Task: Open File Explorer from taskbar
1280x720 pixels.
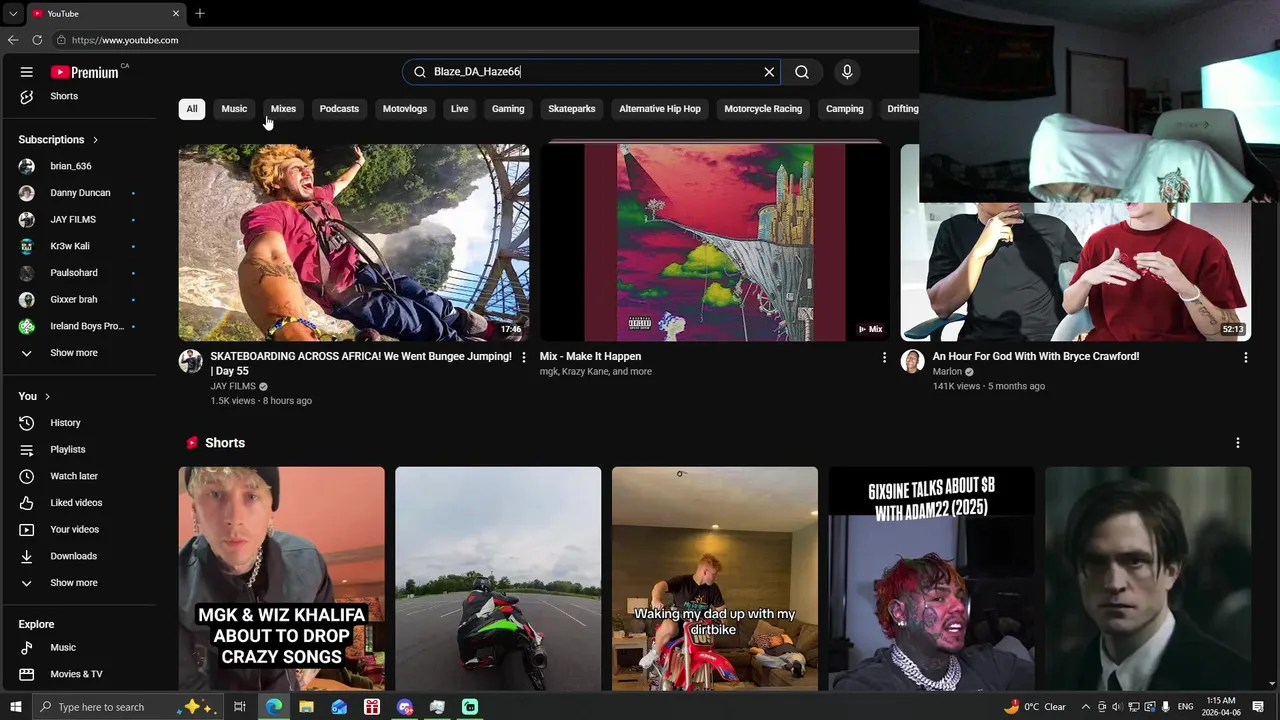Action: (306, 707)
